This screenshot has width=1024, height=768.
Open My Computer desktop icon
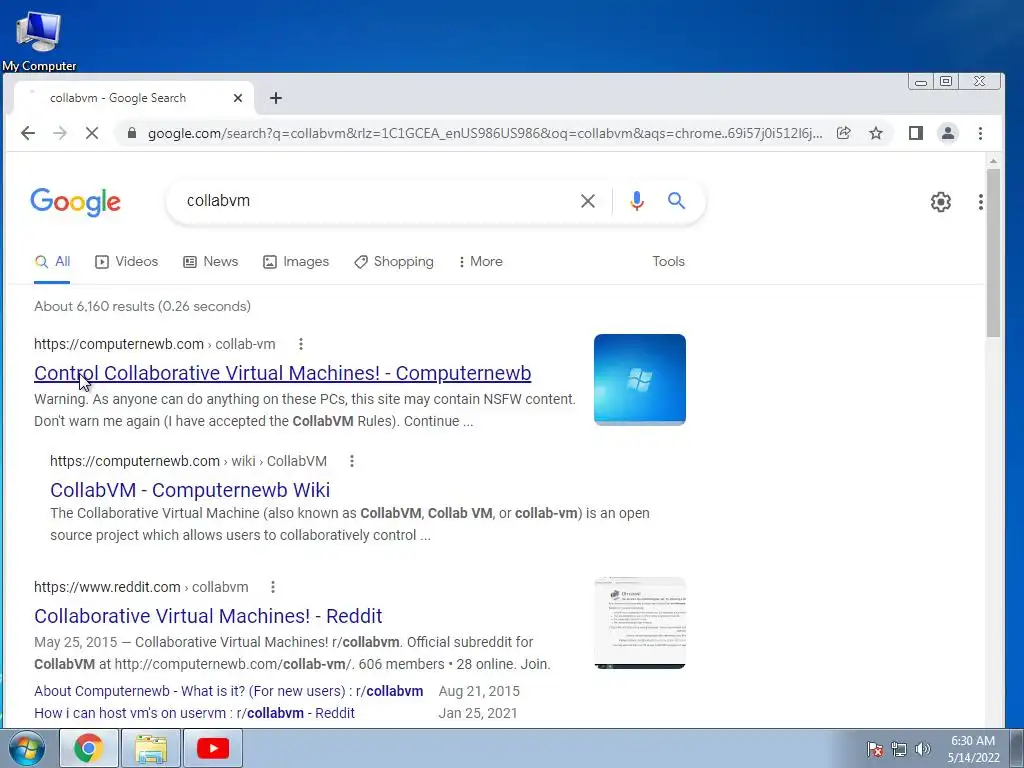pos(39,40)
